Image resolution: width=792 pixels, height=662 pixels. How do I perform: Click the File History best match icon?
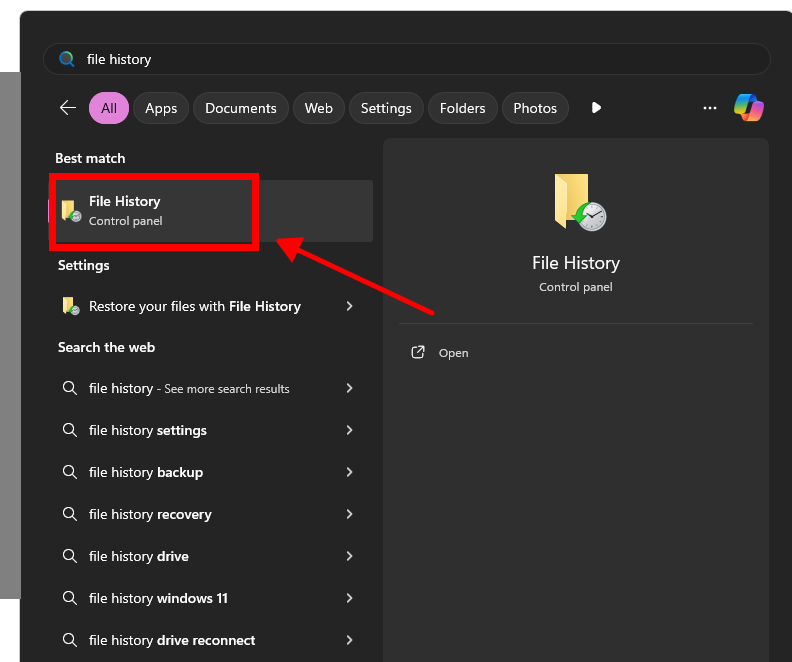(x=71, y=211)
